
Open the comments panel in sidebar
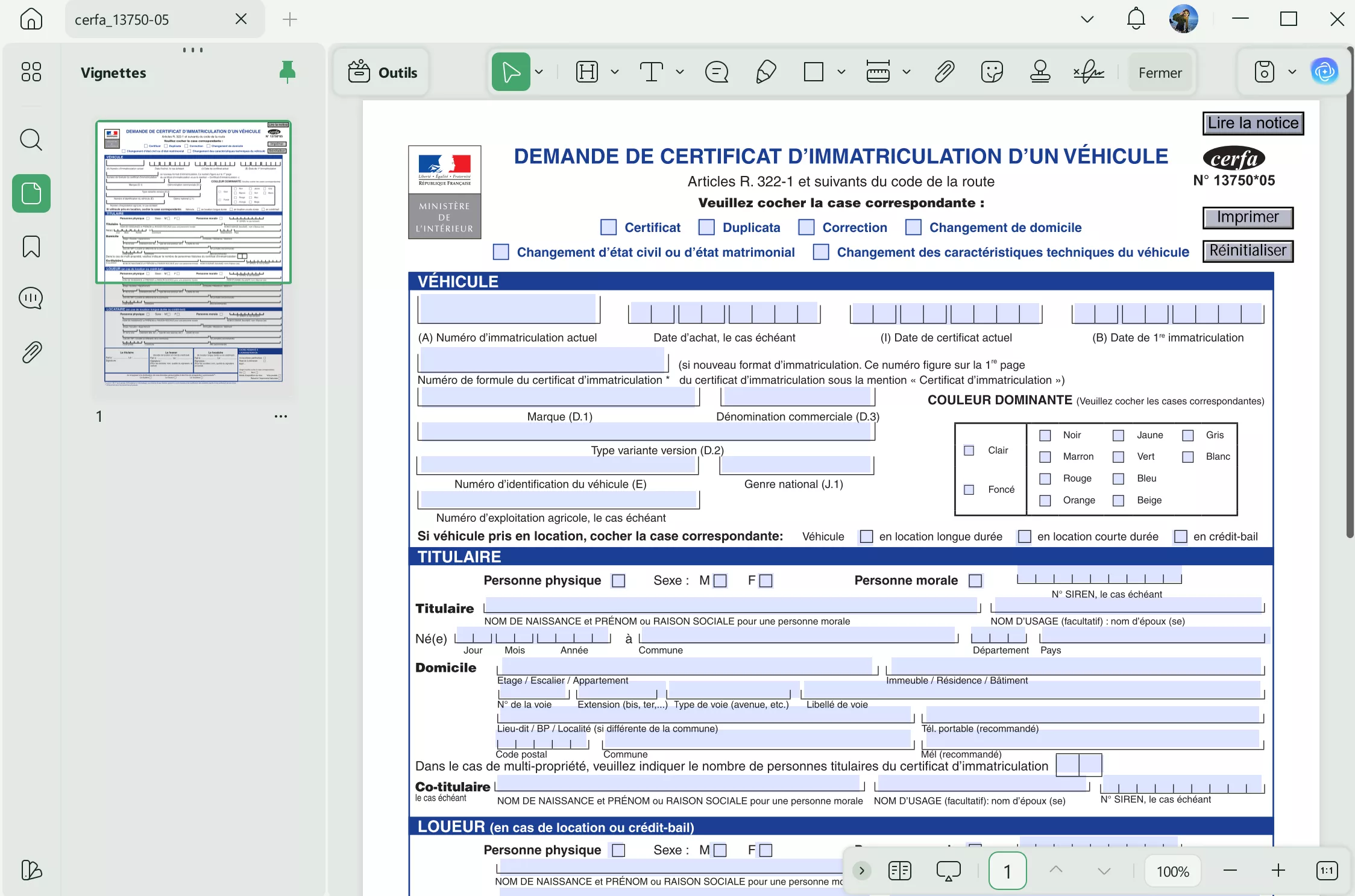31,298
